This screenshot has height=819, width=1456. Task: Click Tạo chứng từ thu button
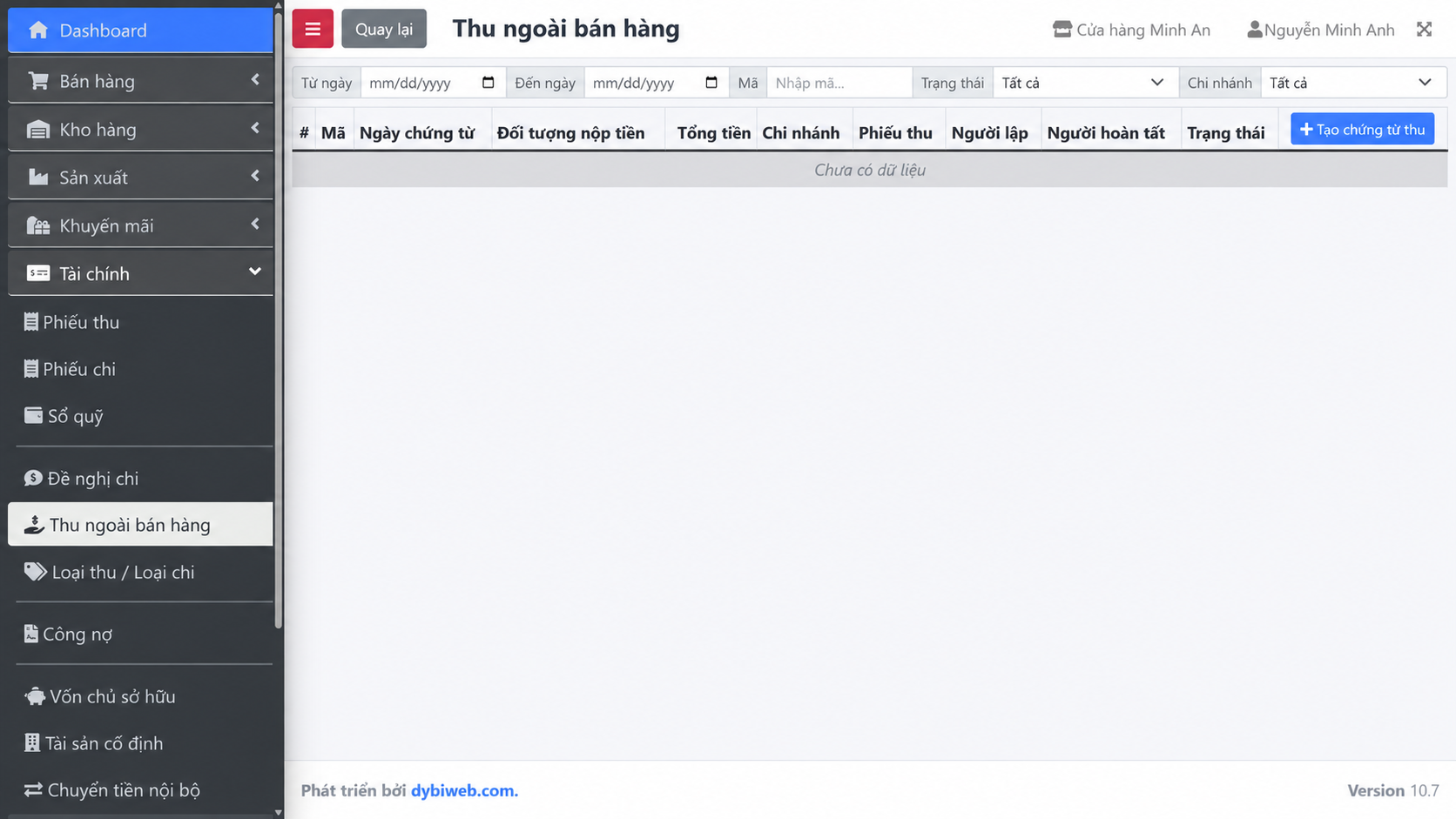[x=1362, y=129]
